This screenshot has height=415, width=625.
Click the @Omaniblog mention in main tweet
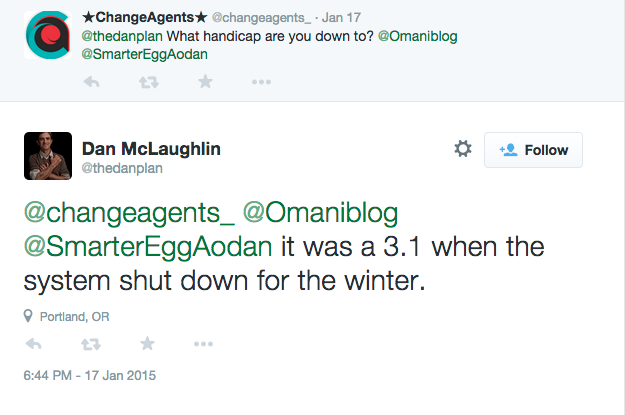pos(322,213)
